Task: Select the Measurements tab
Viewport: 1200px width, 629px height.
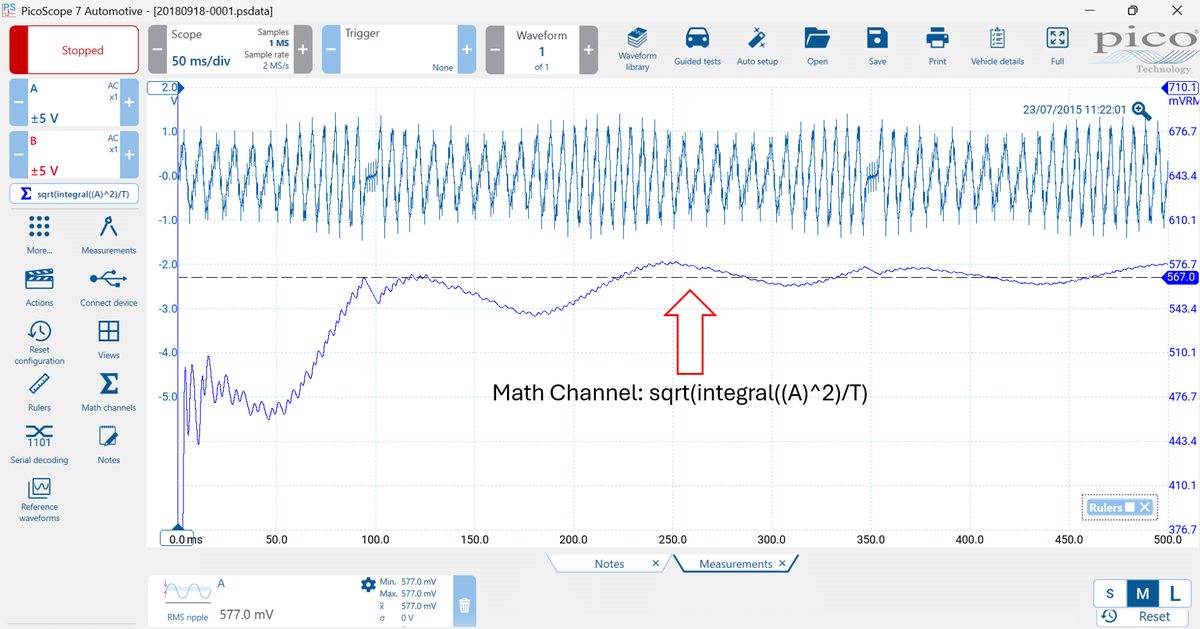Action: pos(735,564)
